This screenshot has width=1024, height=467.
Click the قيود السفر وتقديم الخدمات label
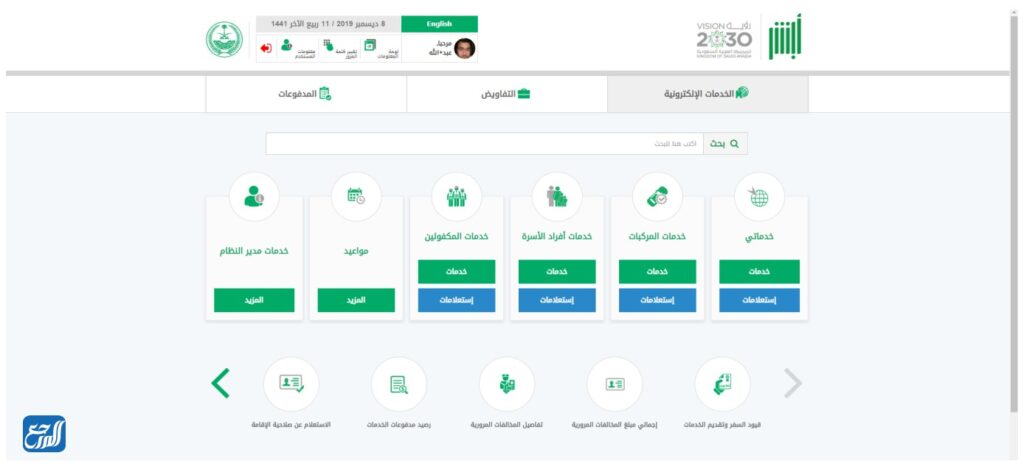722,425
